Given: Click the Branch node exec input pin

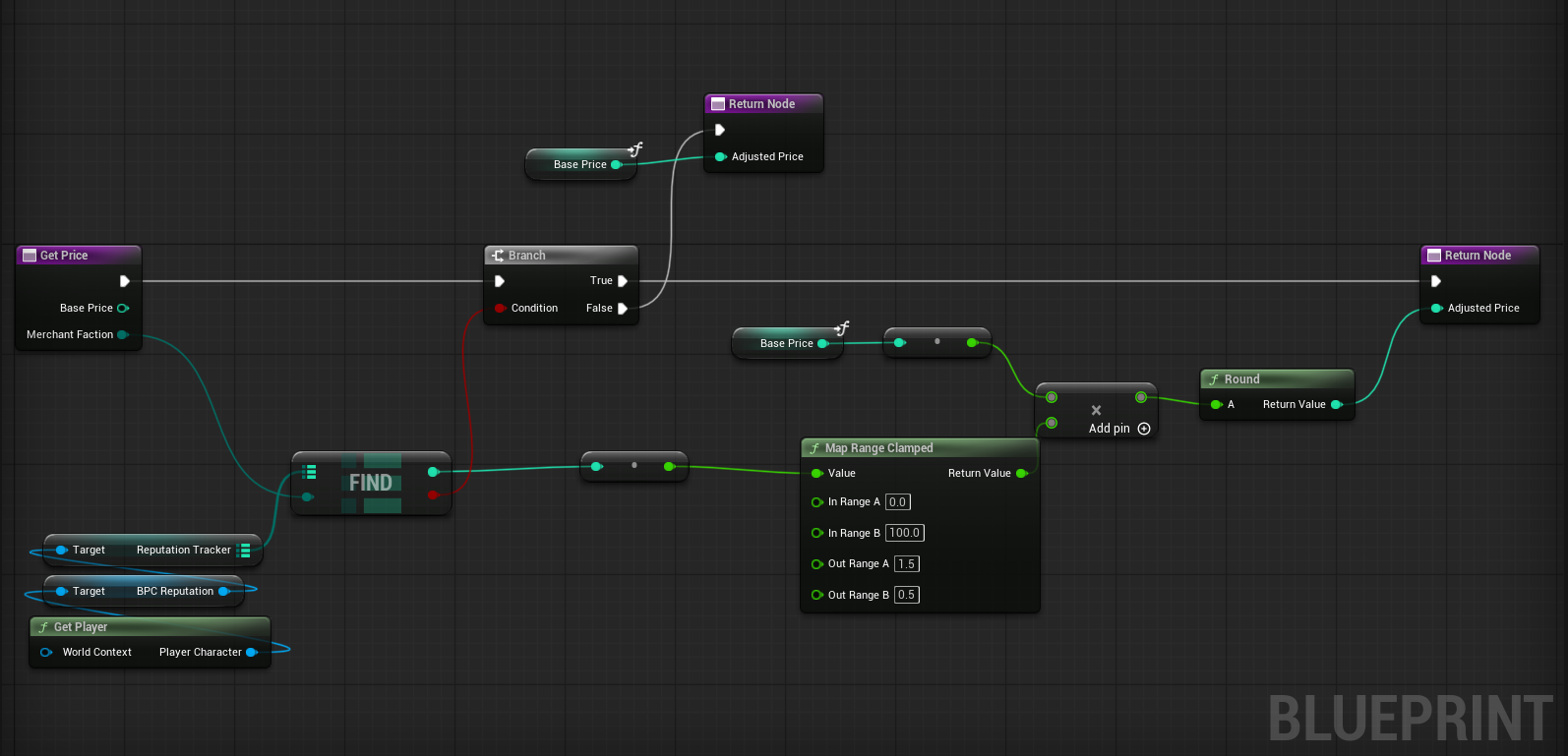Looking at the screenshot, I should pyautogui.click(x=500, y=281).
